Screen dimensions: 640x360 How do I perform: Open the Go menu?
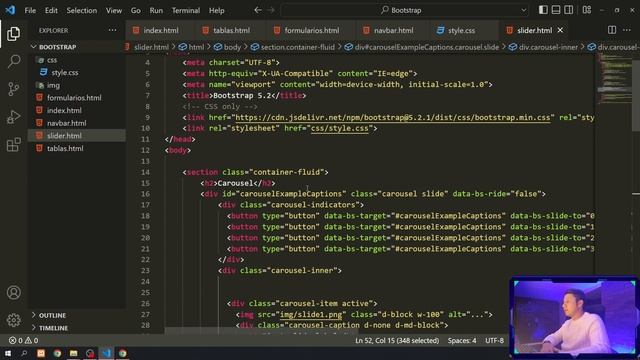pos(136,10)
